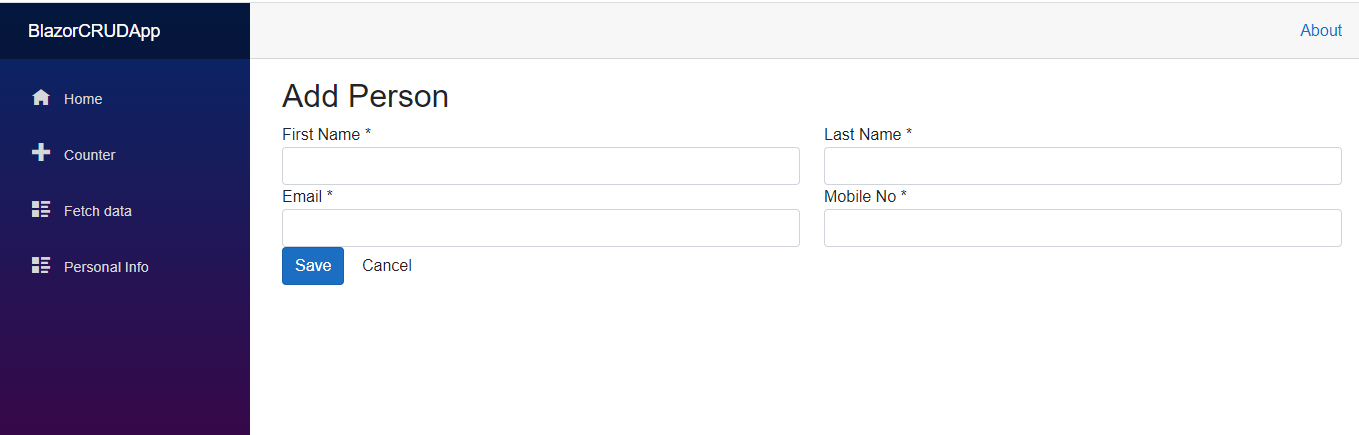Go to the Counter page label
Screen dimensions: 1359x435
[x=90, y=155]
